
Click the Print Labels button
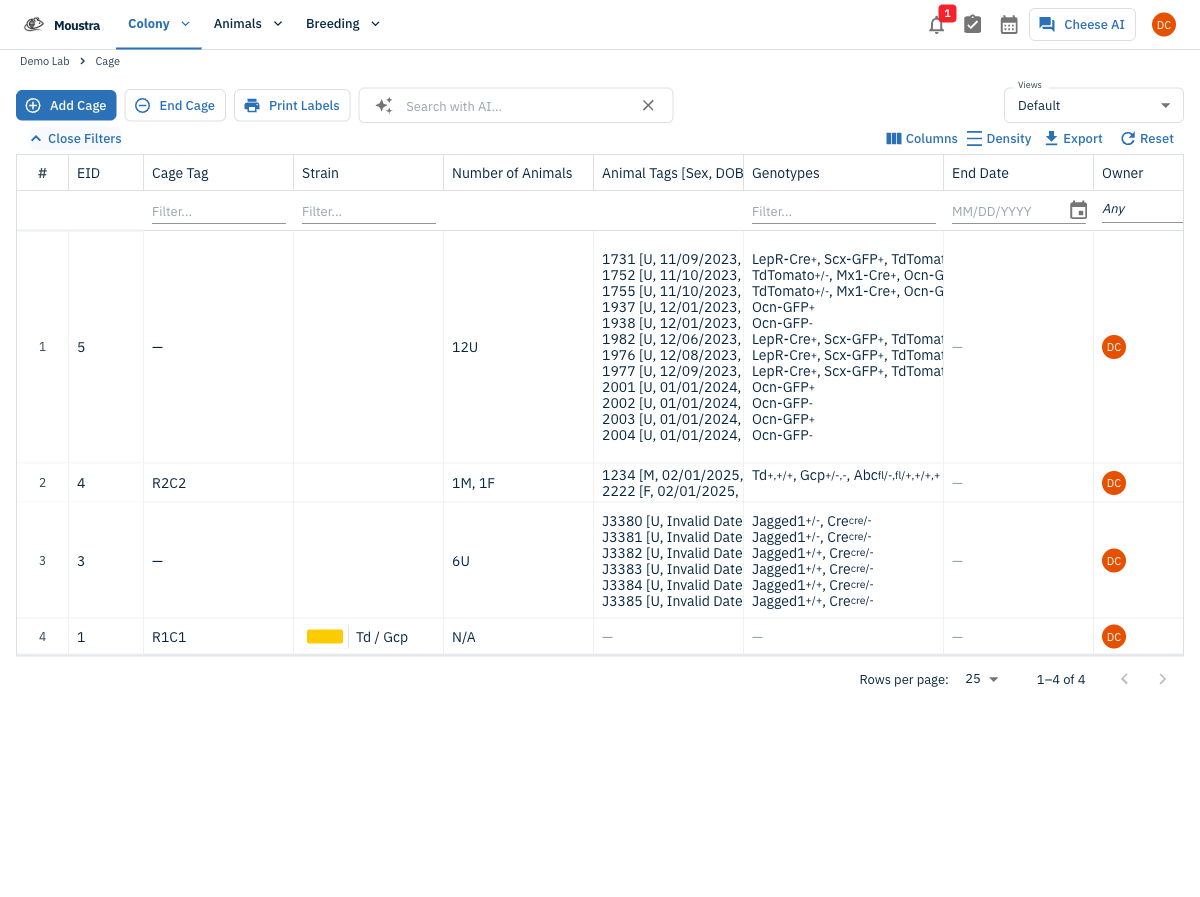coord(292,105)
